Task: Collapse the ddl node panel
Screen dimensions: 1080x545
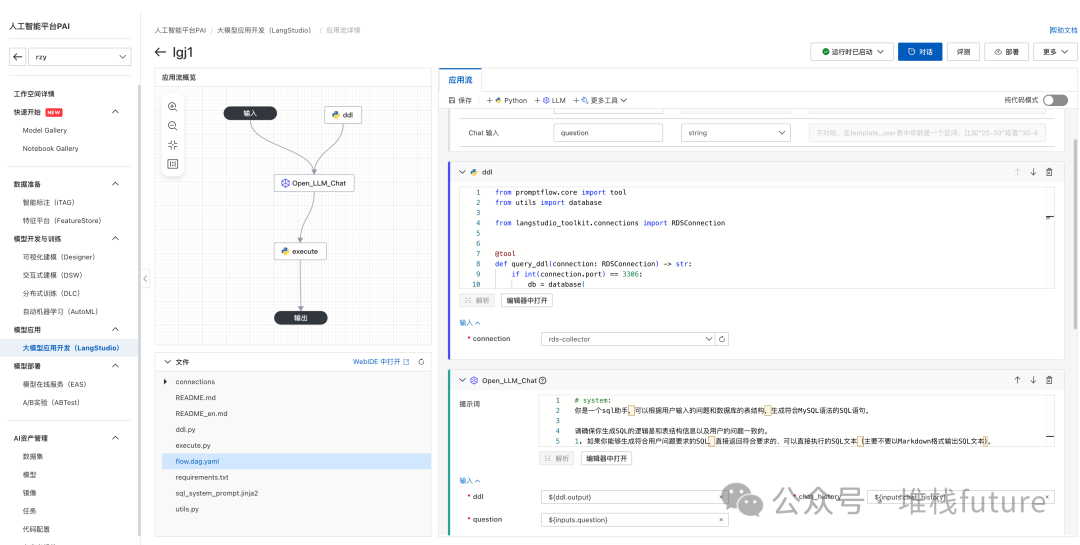Action: coord(462,172)
